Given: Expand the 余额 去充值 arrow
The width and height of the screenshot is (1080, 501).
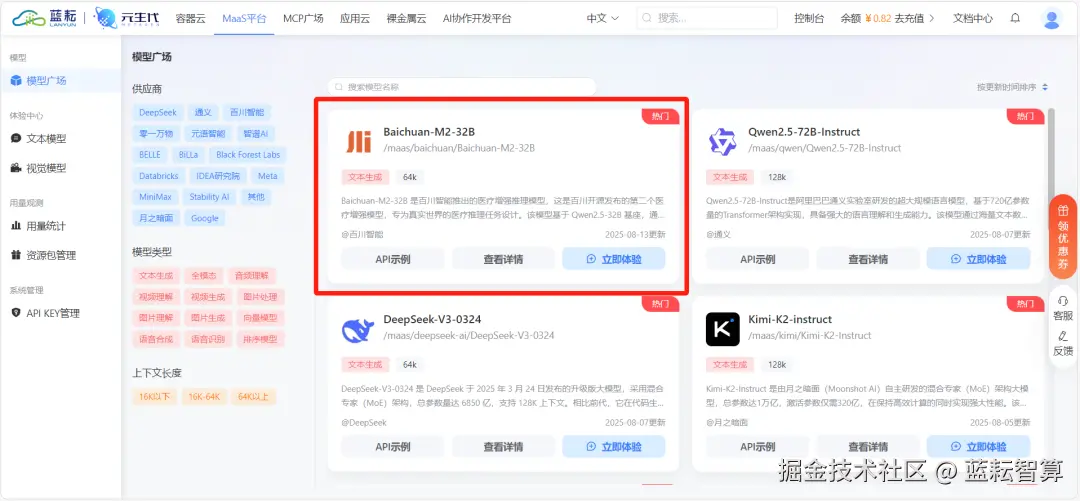Looking at the screenshot, I should [x=932, y=19].
